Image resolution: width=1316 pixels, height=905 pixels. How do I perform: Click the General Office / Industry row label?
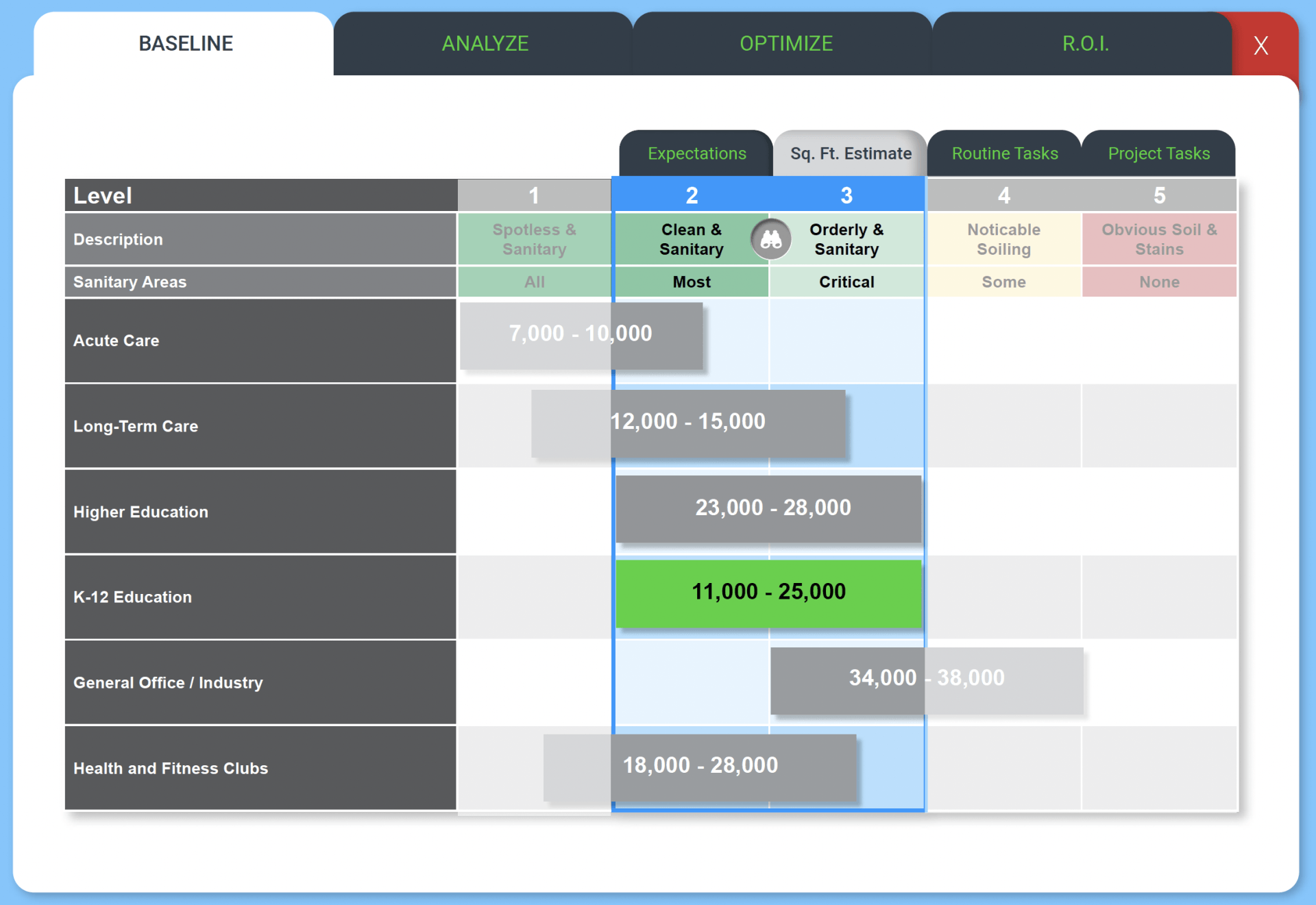tap(260, 683)
